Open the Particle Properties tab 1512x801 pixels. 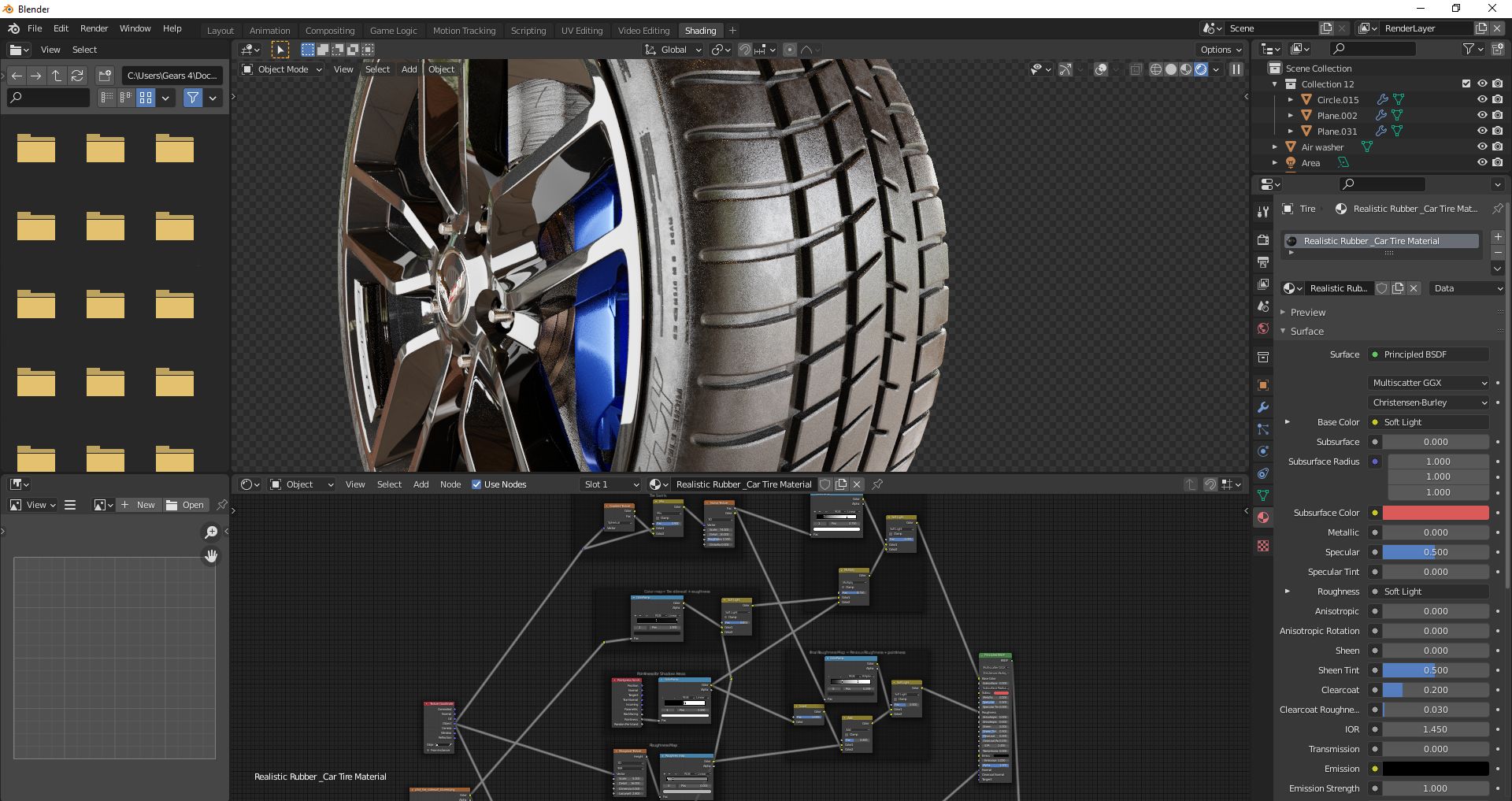click(1263, 430)
